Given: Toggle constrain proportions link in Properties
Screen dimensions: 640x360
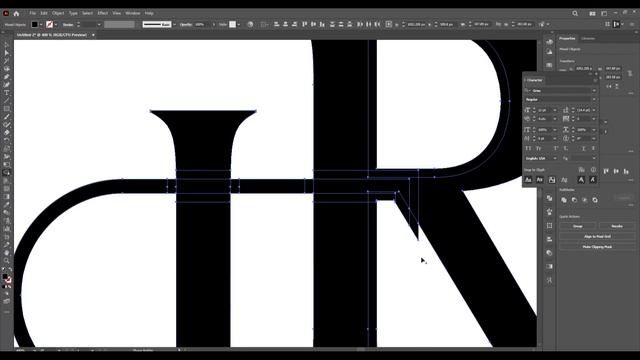Looking at the screenshot, I should 630,73.
